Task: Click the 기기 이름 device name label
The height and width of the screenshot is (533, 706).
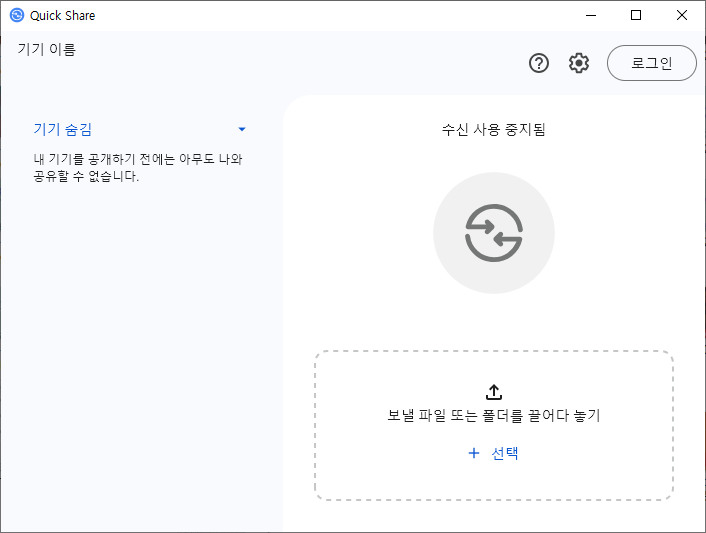Action: tap(47, 49)
